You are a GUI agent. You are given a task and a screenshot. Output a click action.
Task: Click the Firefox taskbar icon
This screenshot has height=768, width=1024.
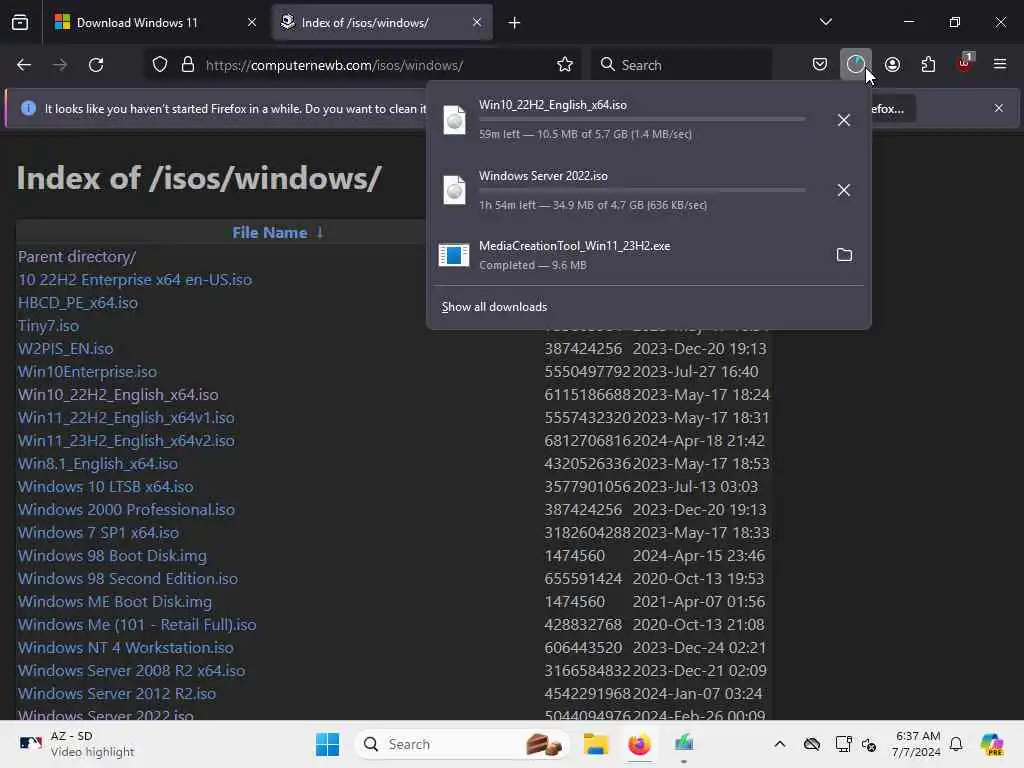tap(639, 744)
